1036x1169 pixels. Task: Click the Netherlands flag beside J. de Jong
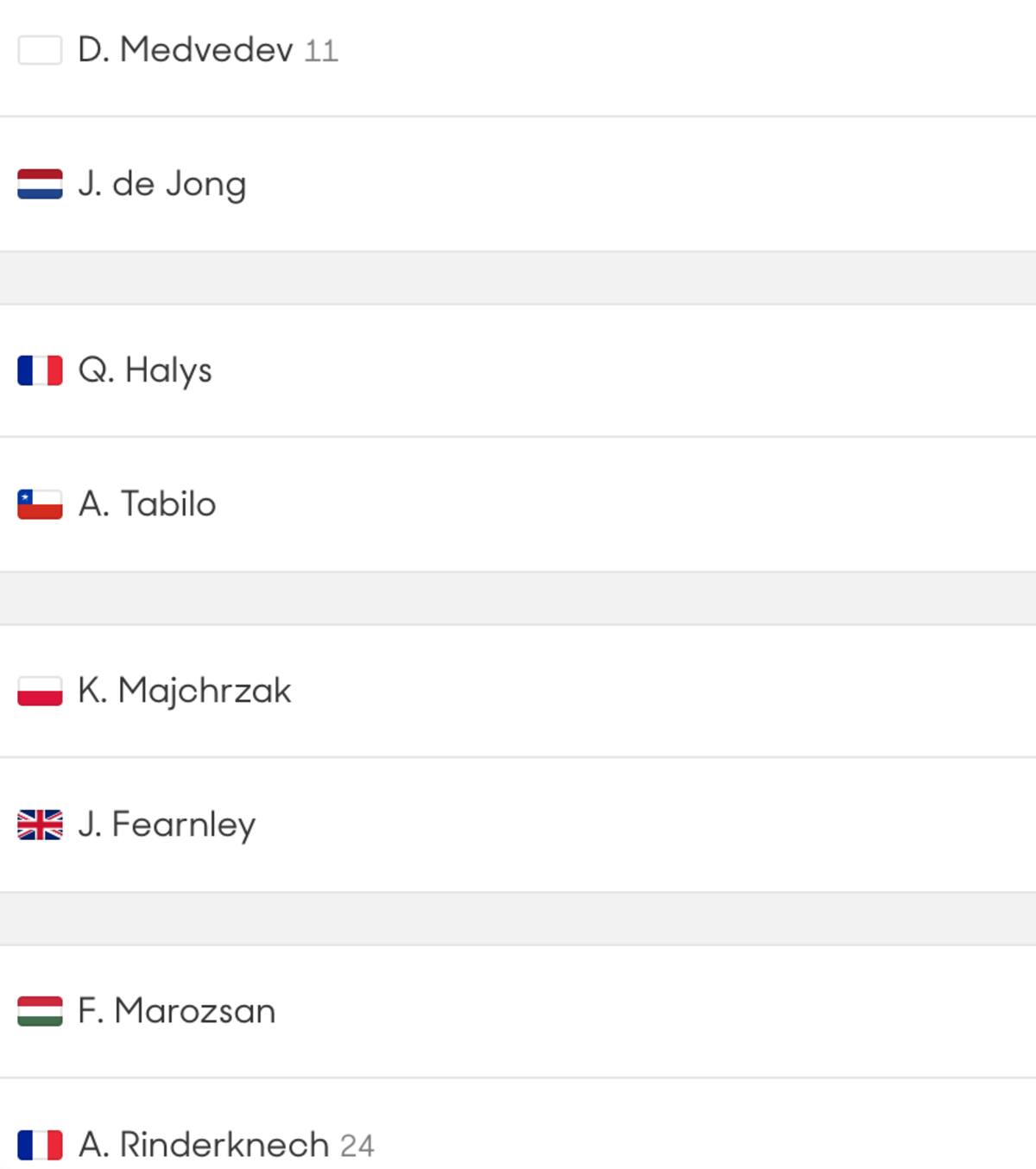[x=39, y=183]
